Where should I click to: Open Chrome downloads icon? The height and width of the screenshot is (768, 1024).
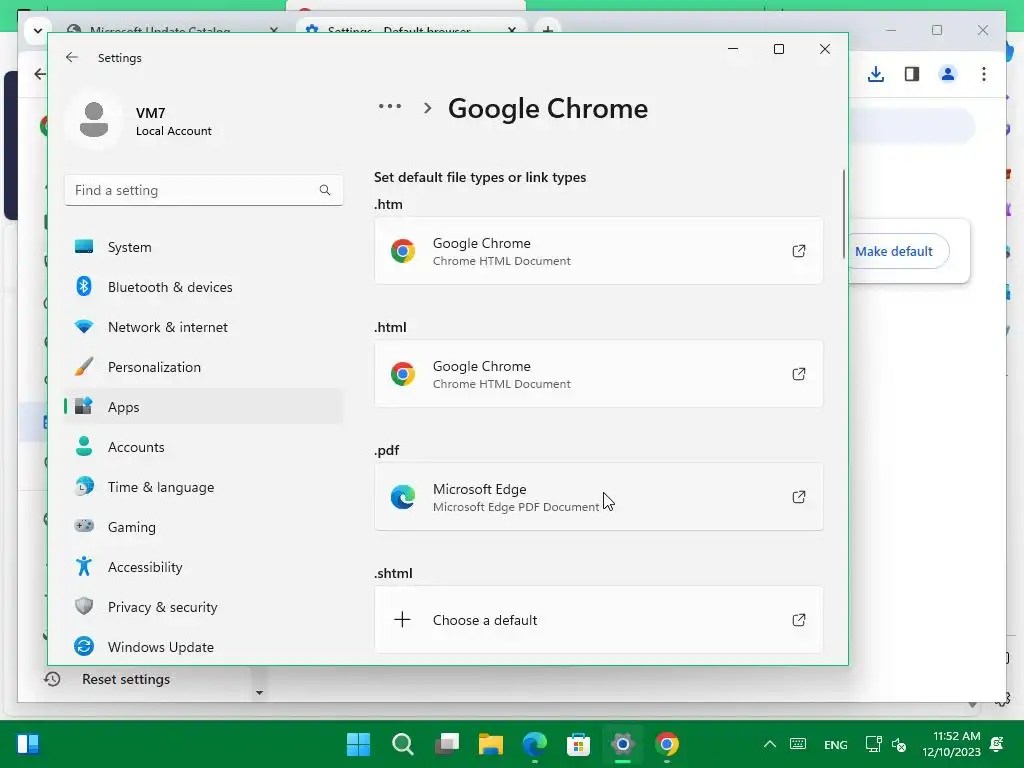876,74
